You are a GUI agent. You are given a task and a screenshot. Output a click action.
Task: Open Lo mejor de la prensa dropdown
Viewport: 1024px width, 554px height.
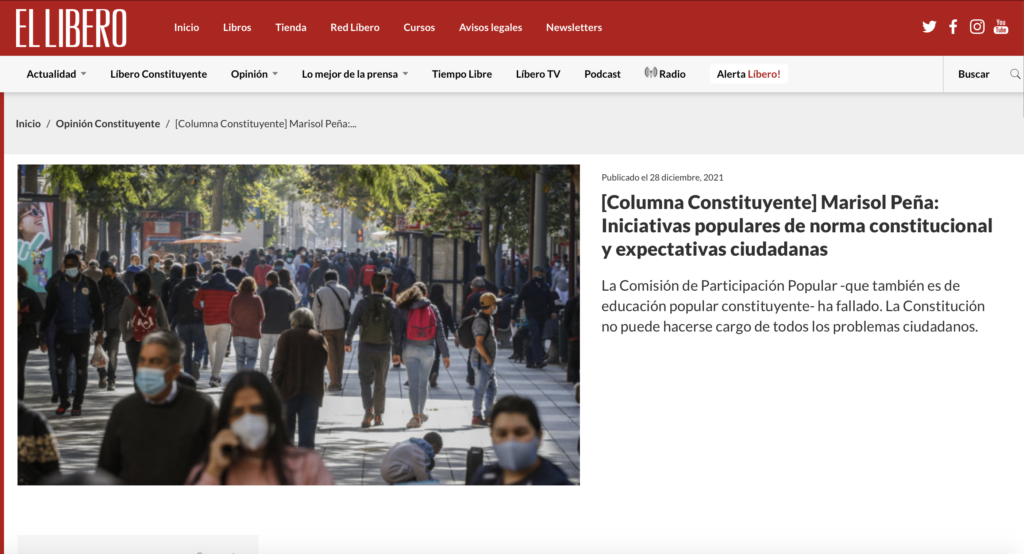355,74
